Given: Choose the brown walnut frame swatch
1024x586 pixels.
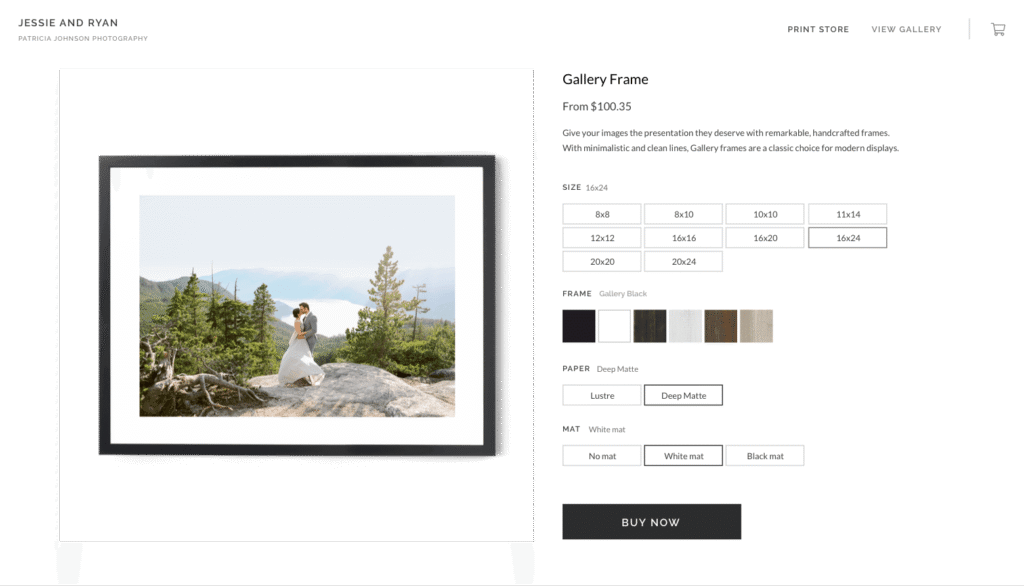Looking at the screenshot, I should tap(720, 326).
